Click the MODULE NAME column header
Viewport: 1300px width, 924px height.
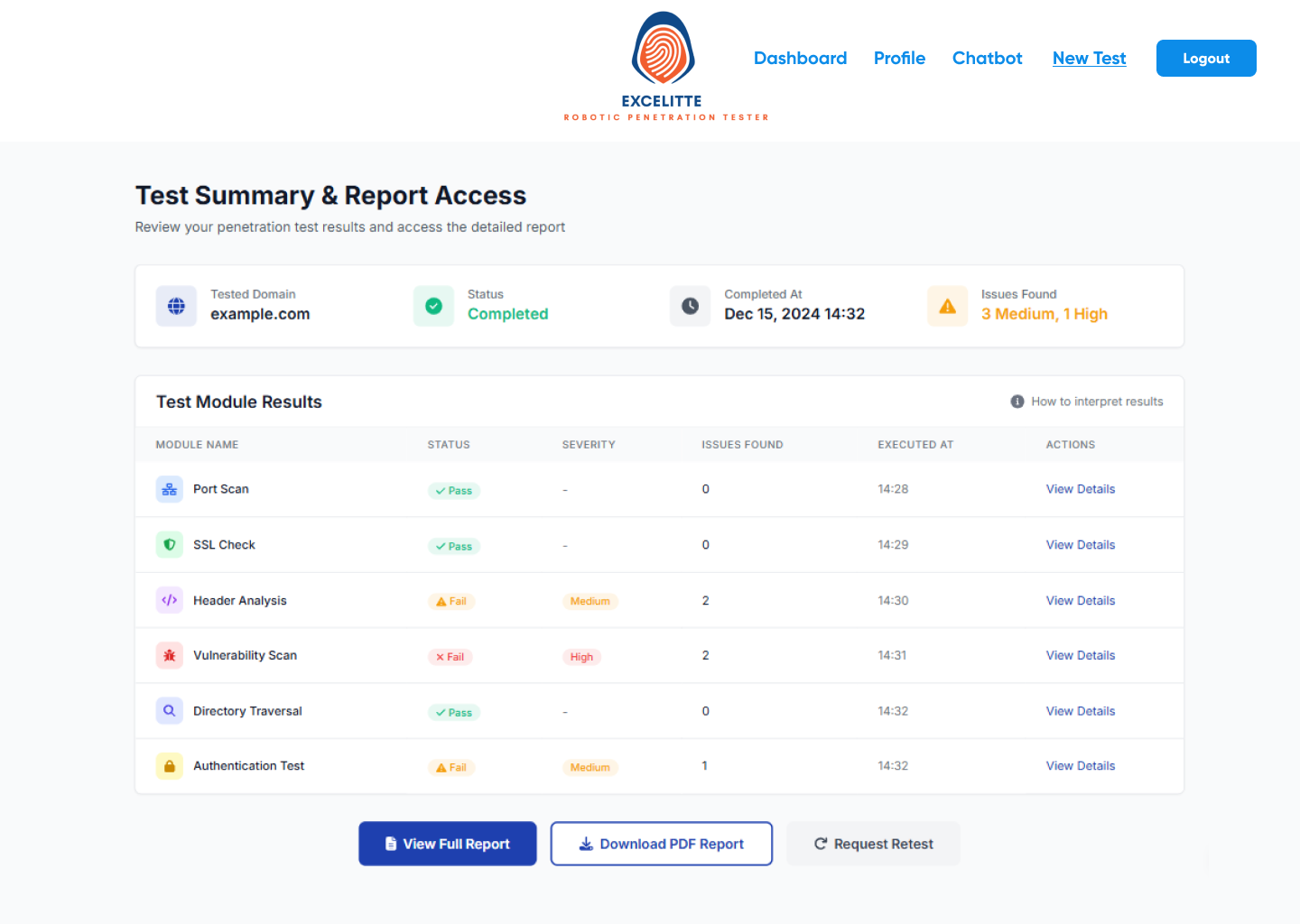pyautogui.click(x=197, y=445)
